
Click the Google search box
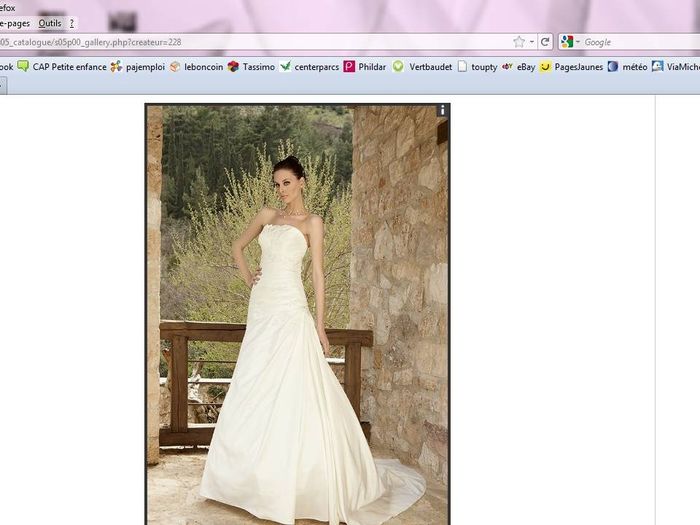click(641, 42)
